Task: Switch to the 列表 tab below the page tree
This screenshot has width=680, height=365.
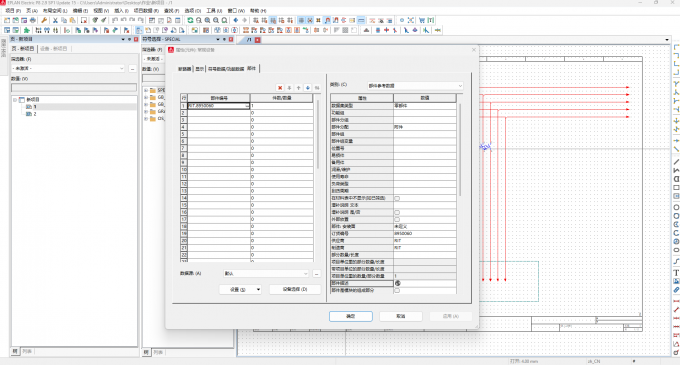Action: pos(27,351)
